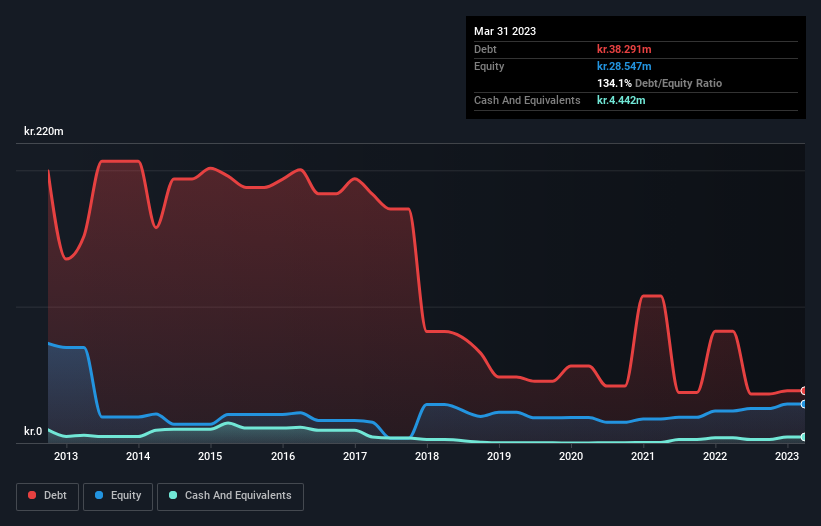Viewport: 821px width, 526px height.
Task: Click Cash And Equivalents label in tooltip
Action: (x=527, y=100)
